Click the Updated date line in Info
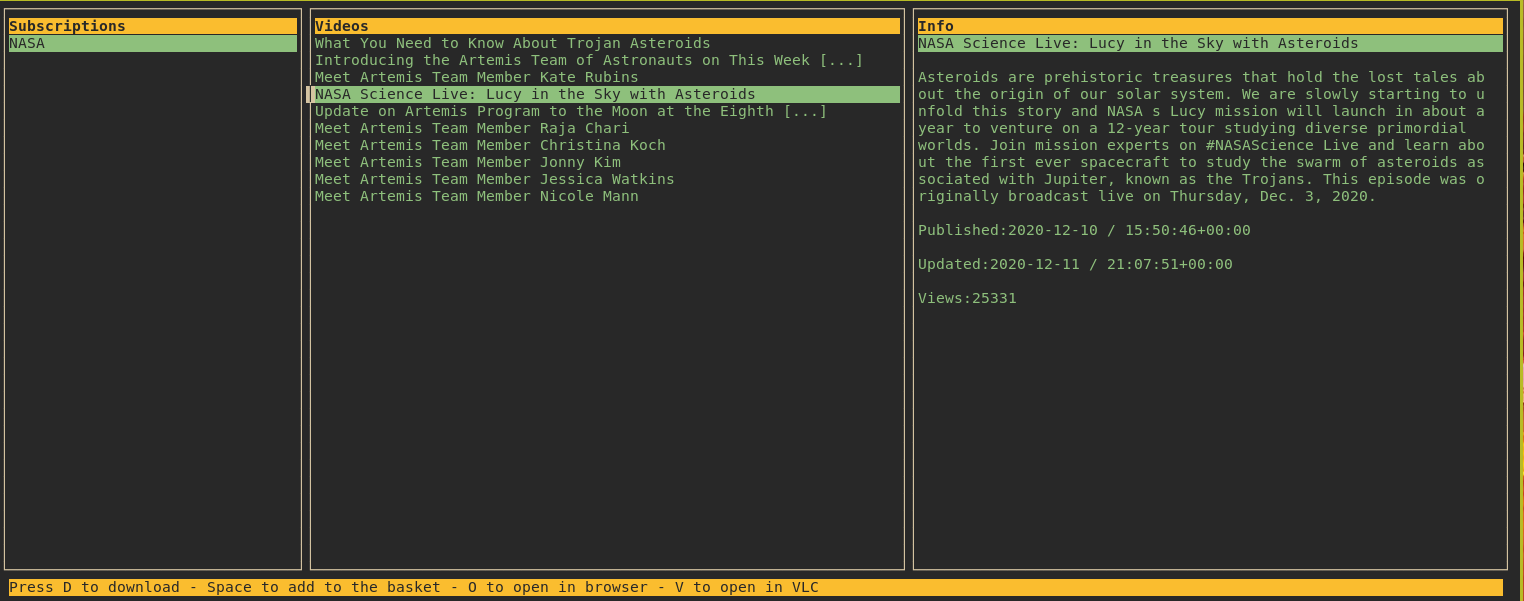 [1075, 265]
